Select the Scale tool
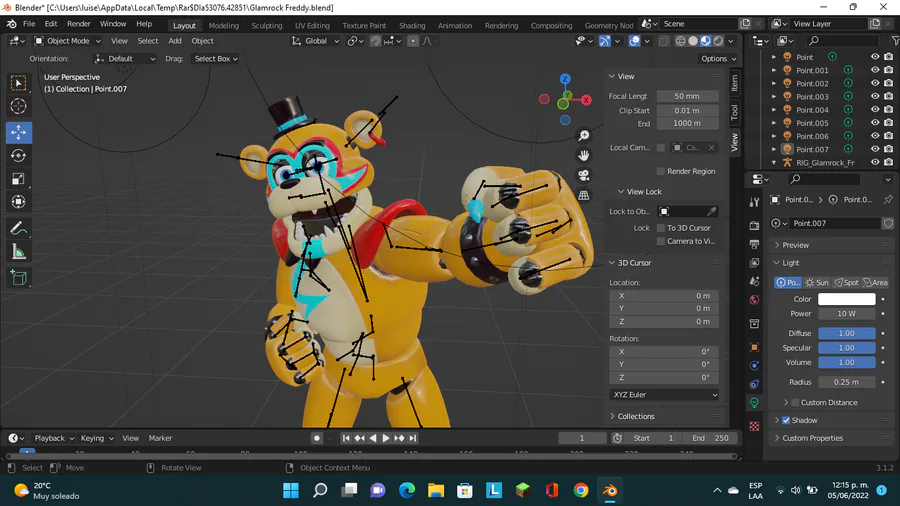 (18, 179)
